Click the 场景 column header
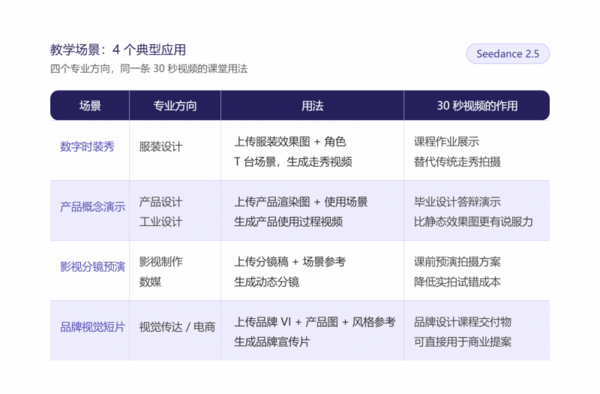 90,106
